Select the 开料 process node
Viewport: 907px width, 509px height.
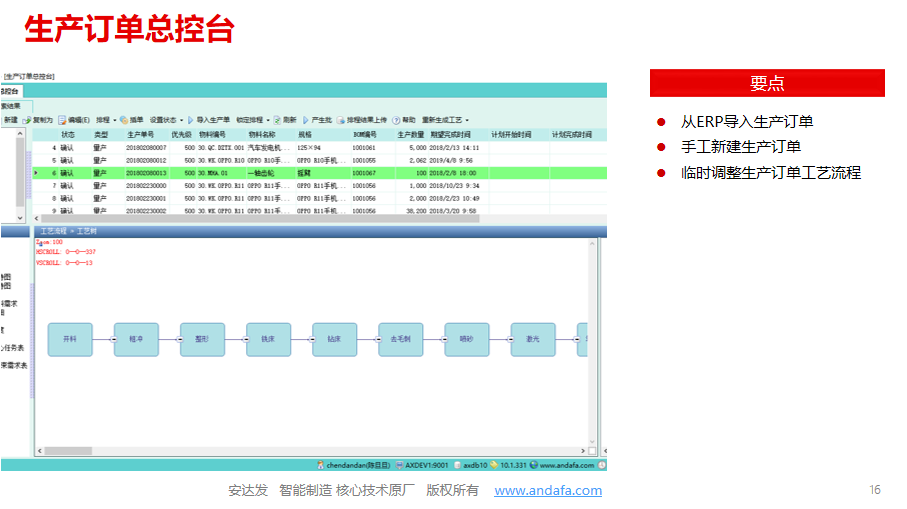tap(70, 340)
